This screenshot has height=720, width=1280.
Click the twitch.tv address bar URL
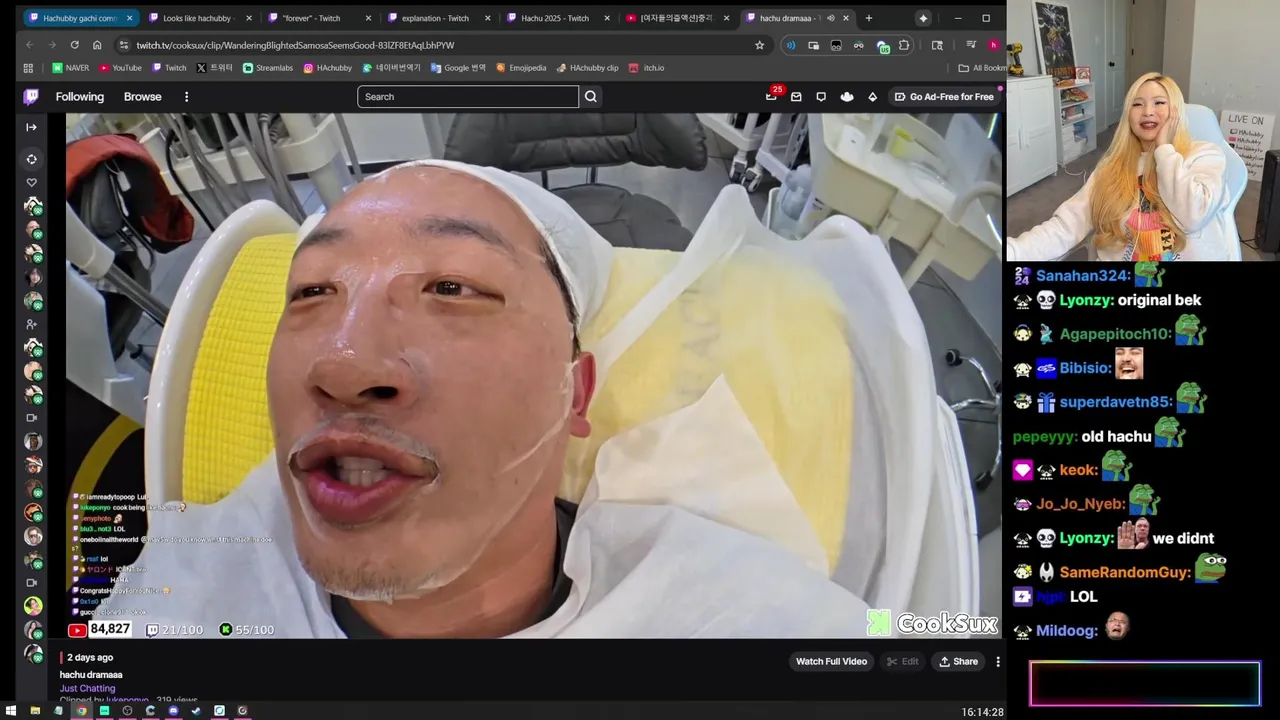tap(295, 45)
